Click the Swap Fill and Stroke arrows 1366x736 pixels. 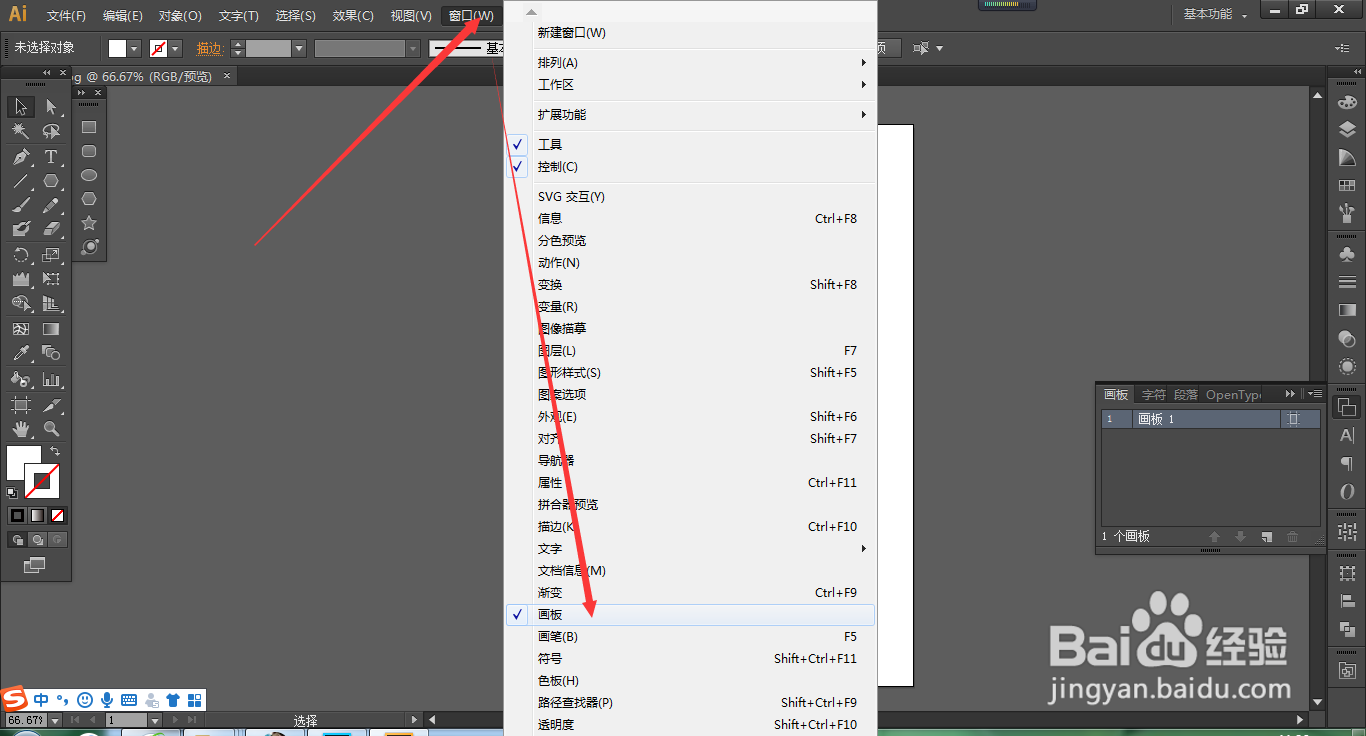(55, 452)
